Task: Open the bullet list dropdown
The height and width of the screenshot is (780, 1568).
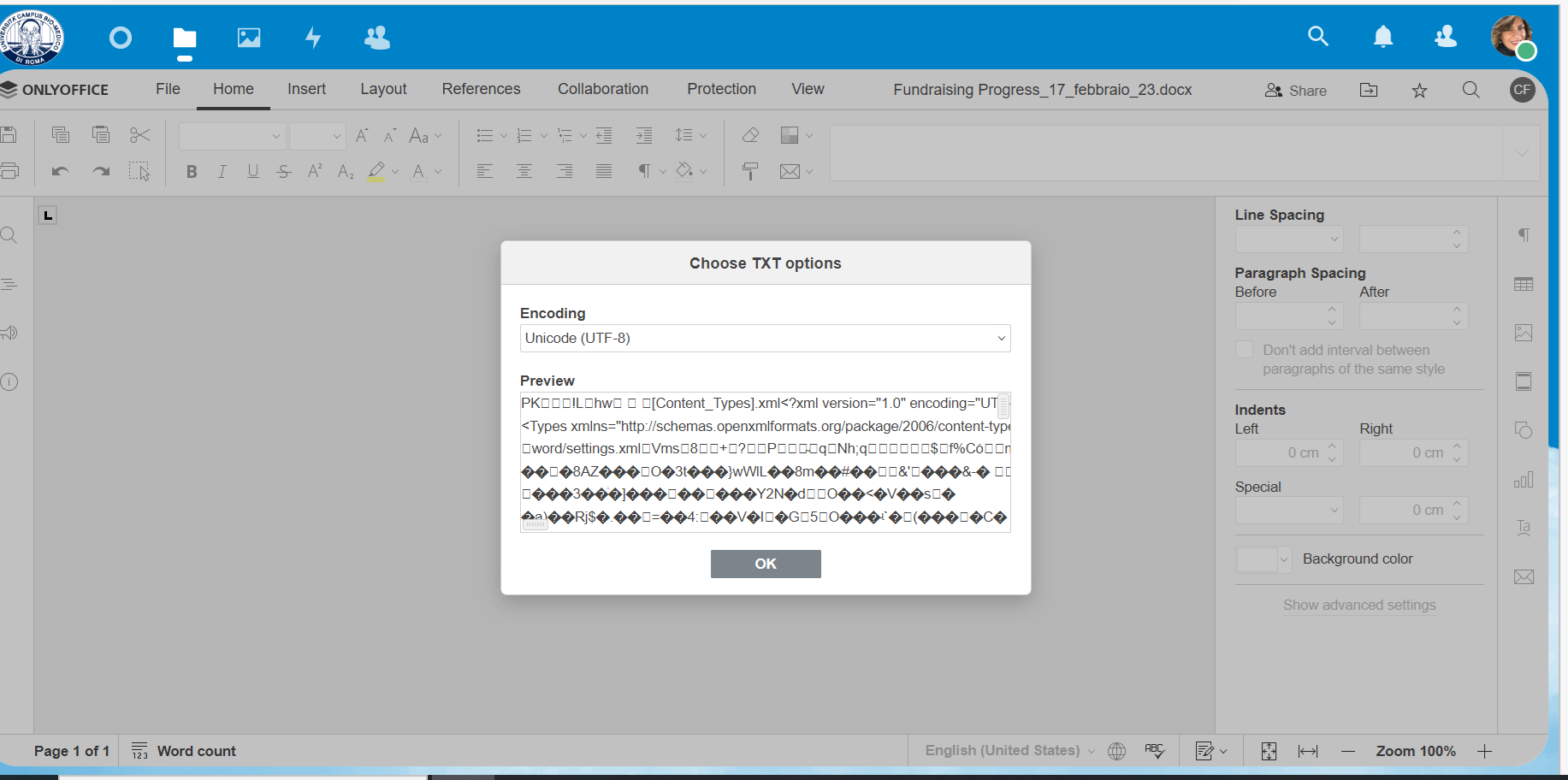Action: [503, 135]
